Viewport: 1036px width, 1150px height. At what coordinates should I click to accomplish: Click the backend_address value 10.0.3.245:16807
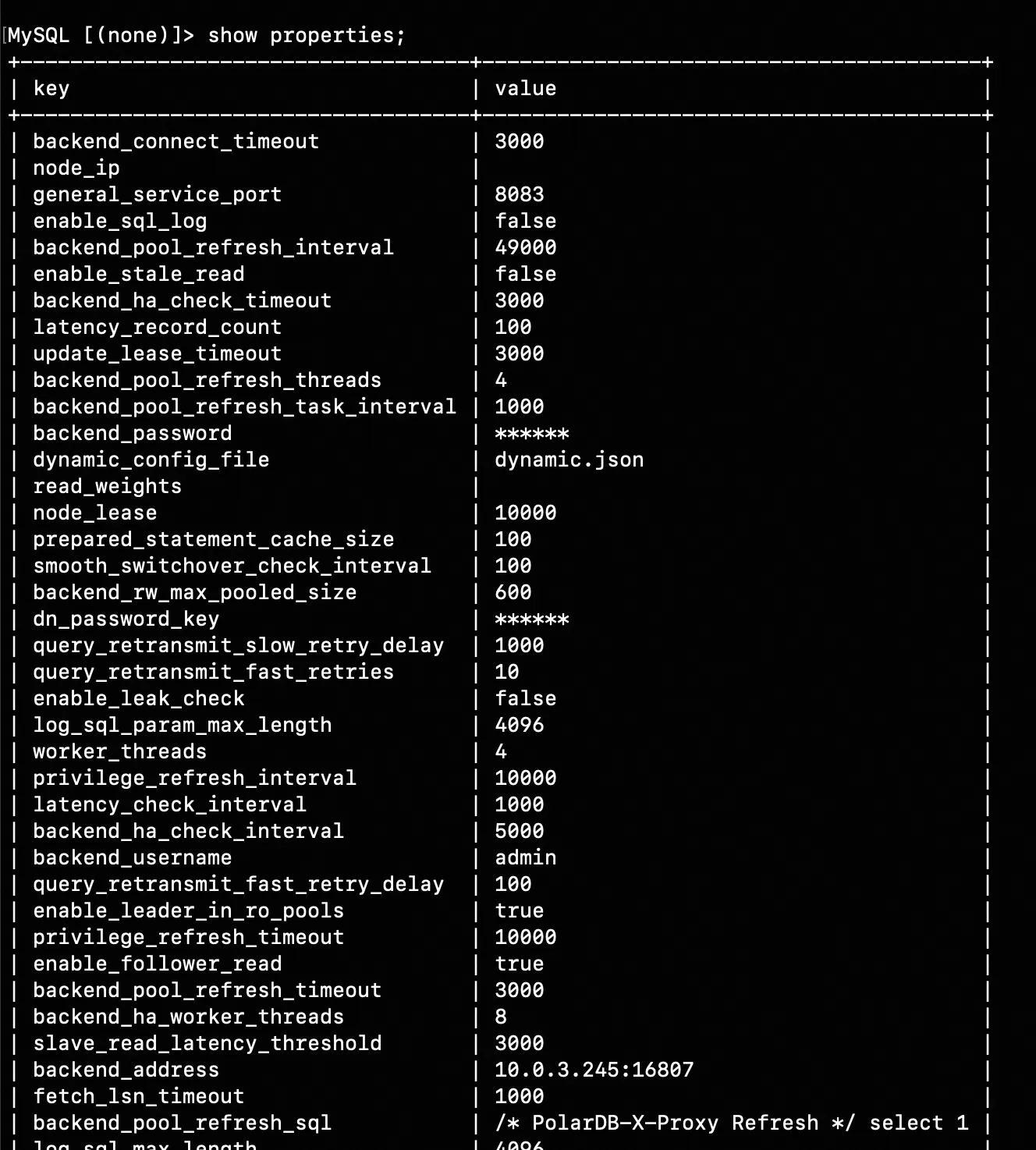[x=594, y=1070]
